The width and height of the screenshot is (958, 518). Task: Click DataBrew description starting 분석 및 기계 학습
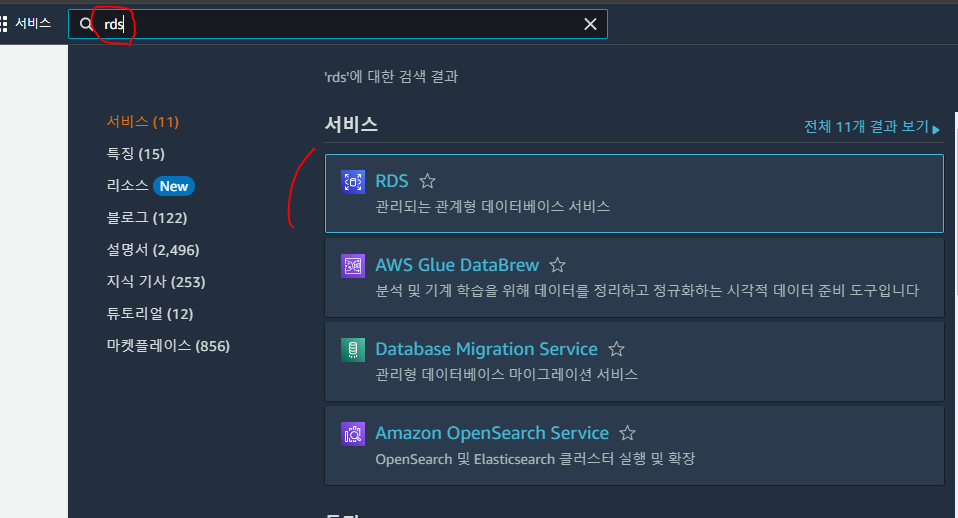tap(647, 291)
